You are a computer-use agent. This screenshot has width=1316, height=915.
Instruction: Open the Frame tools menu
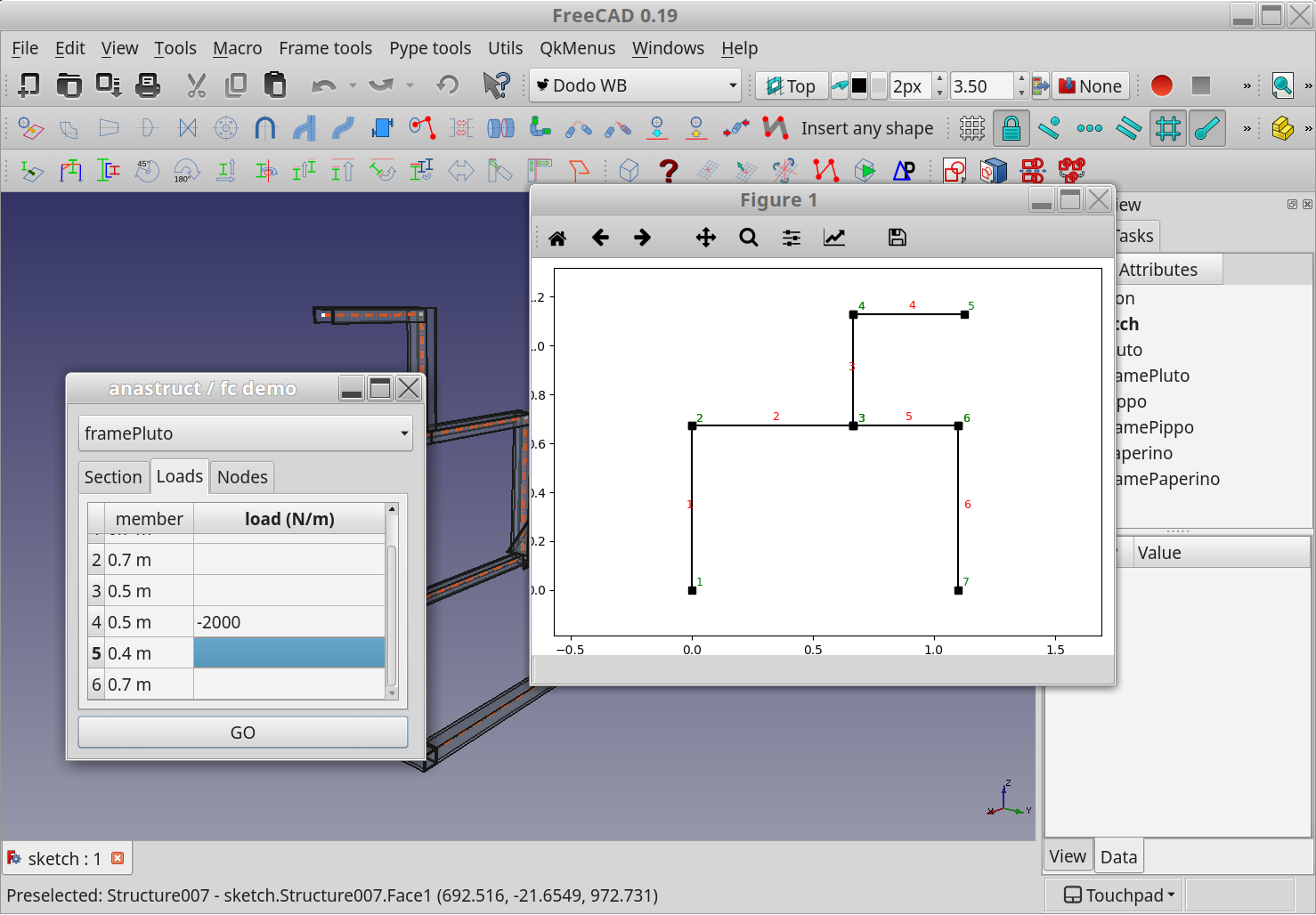tap(326, 48)
